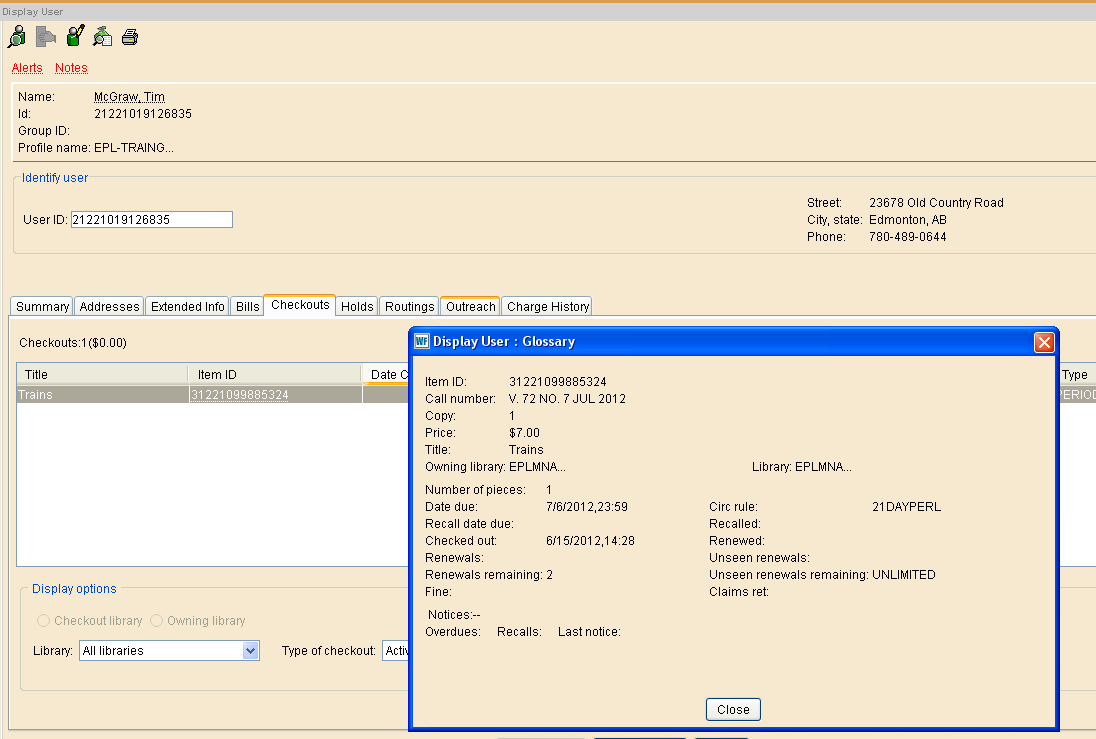This screenshot has height=739, width=1096.
Task: Click the User ID input field
Action: click(152, 220)
